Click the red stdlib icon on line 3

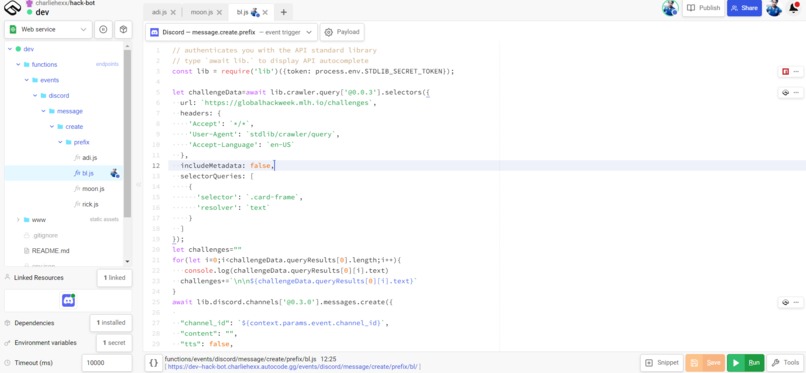point(785,71)
